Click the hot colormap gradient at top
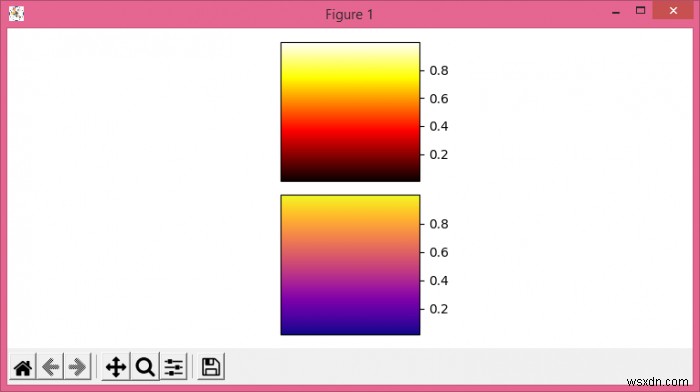Image resolution: width=700 pixels, height=392 pixels. (x=350, y=112)
